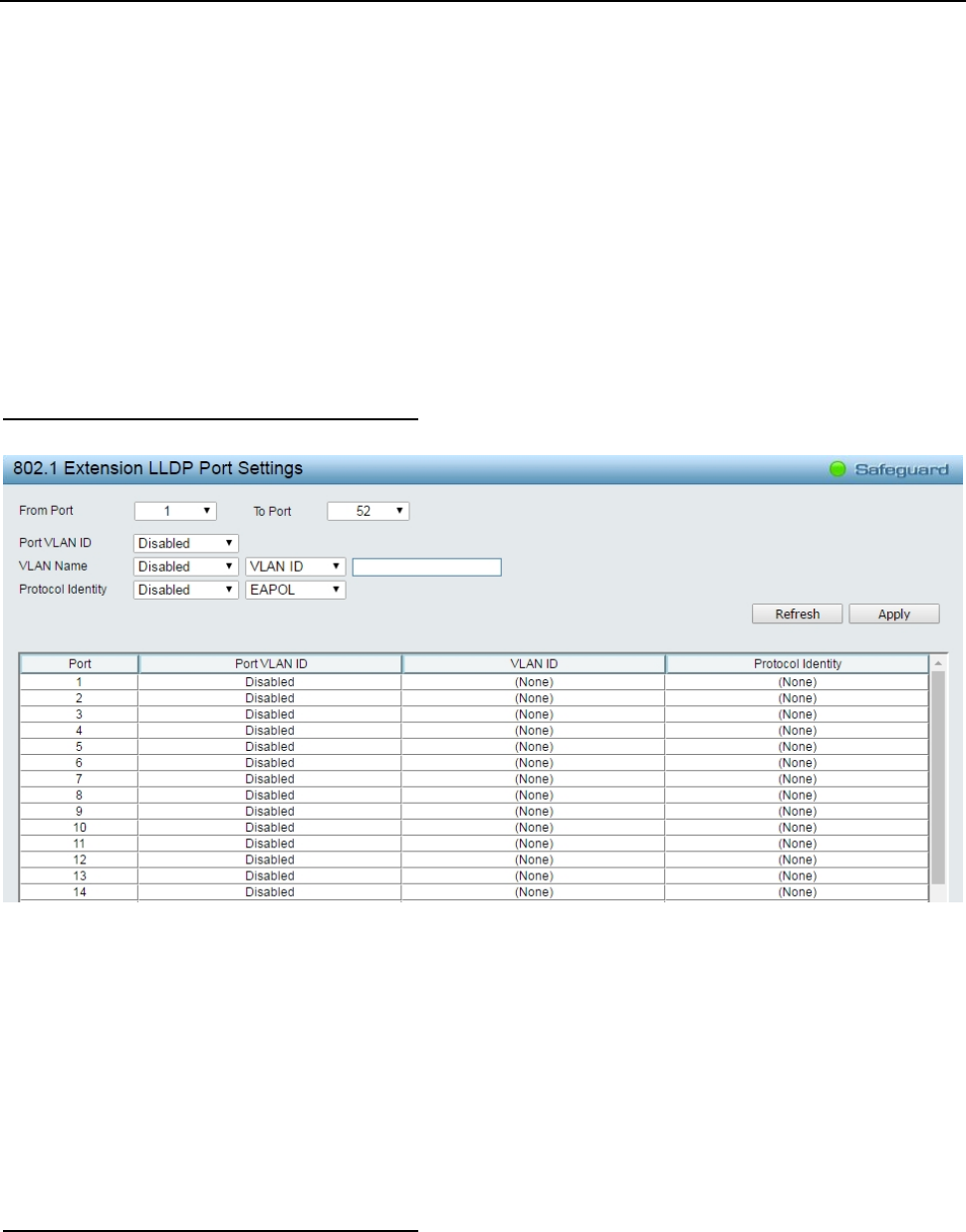Select port 7 cell in the table
The width and height of the screenshot is (966, 1232).
coord(80,779)
